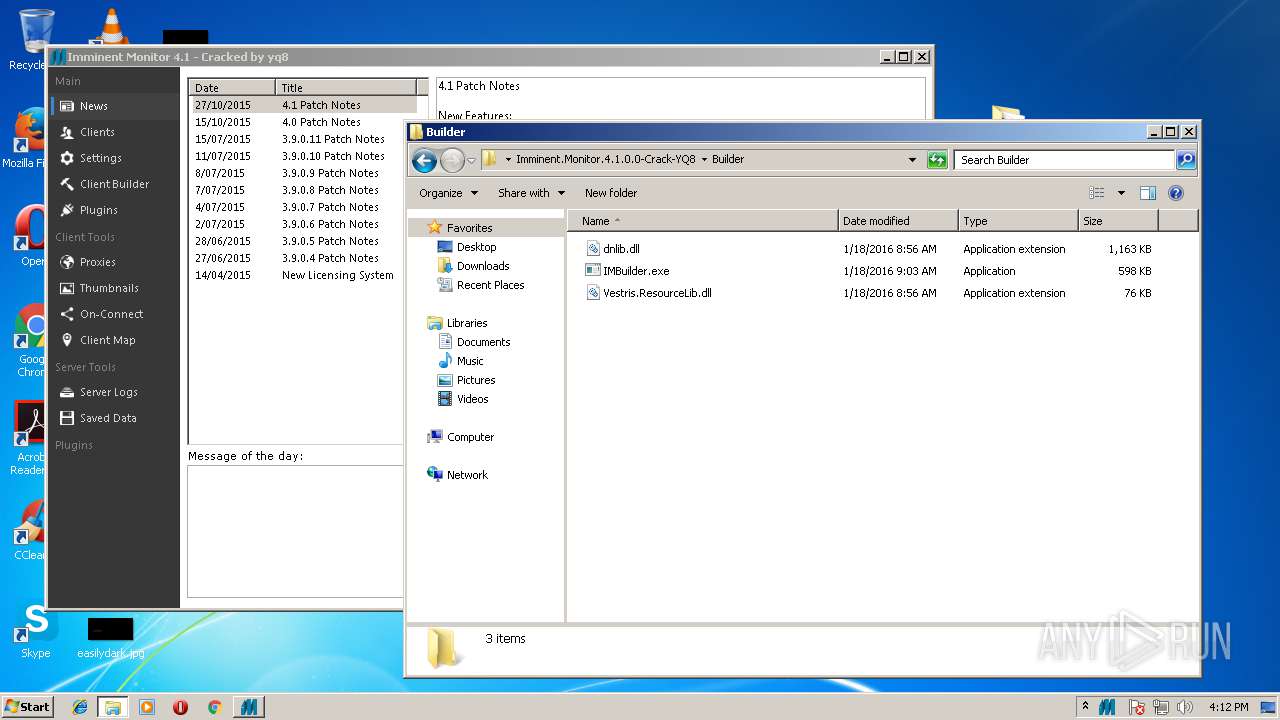Screen dimensions: 1280x720
Task: Go back in Explorer navigation
Action: (x=424, y=160)
